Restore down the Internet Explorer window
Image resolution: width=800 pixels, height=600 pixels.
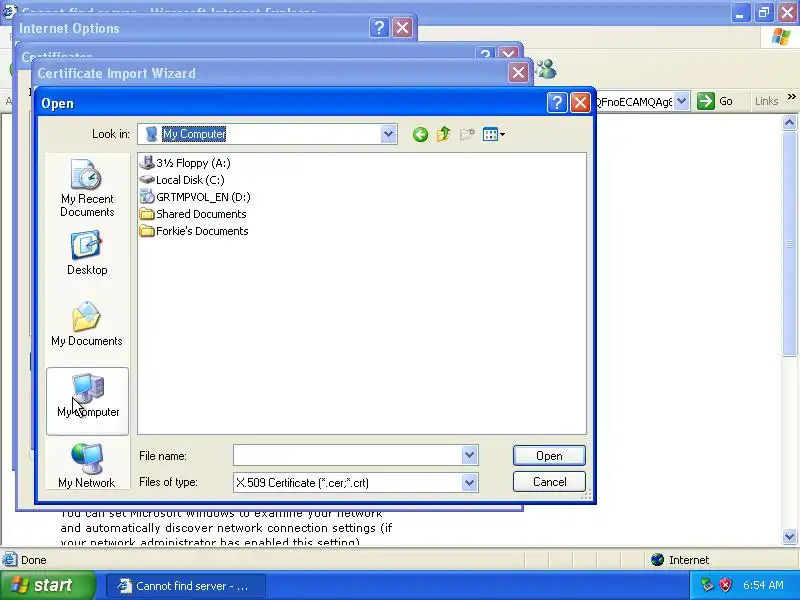pyautogui.click(x=764, y=13)
